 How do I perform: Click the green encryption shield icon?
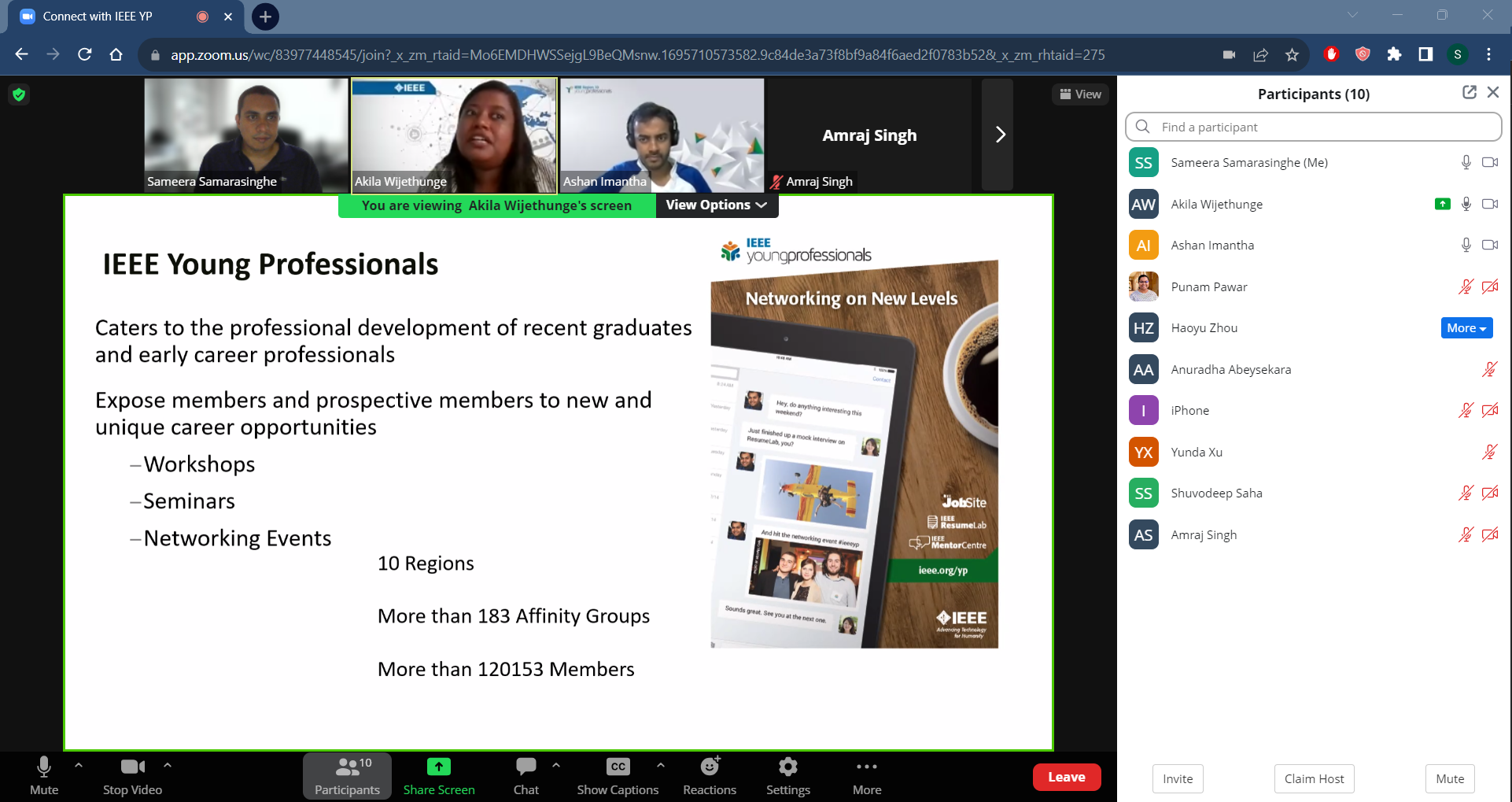[x=19, y=94]
